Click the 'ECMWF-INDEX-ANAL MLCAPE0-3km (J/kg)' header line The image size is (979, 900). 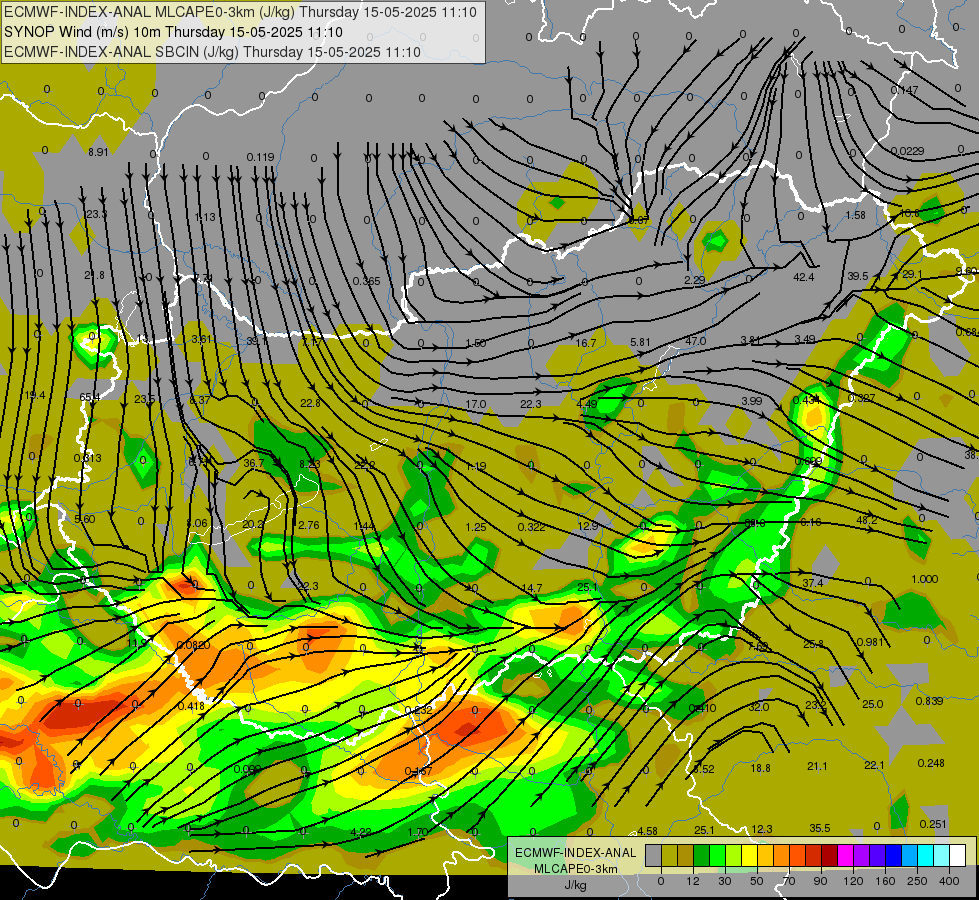(x=240, y=12)
